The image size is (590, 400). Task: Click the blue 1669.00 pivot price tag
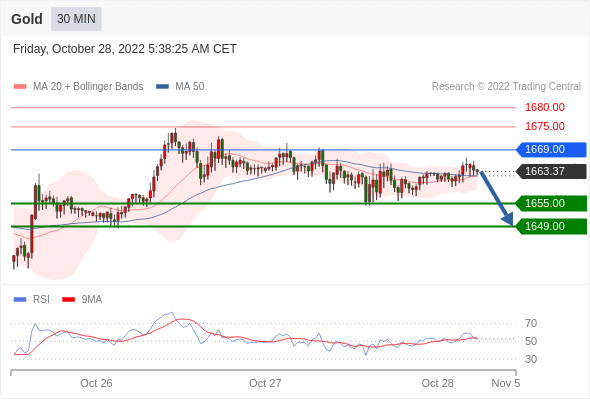[x=551, y=149]
